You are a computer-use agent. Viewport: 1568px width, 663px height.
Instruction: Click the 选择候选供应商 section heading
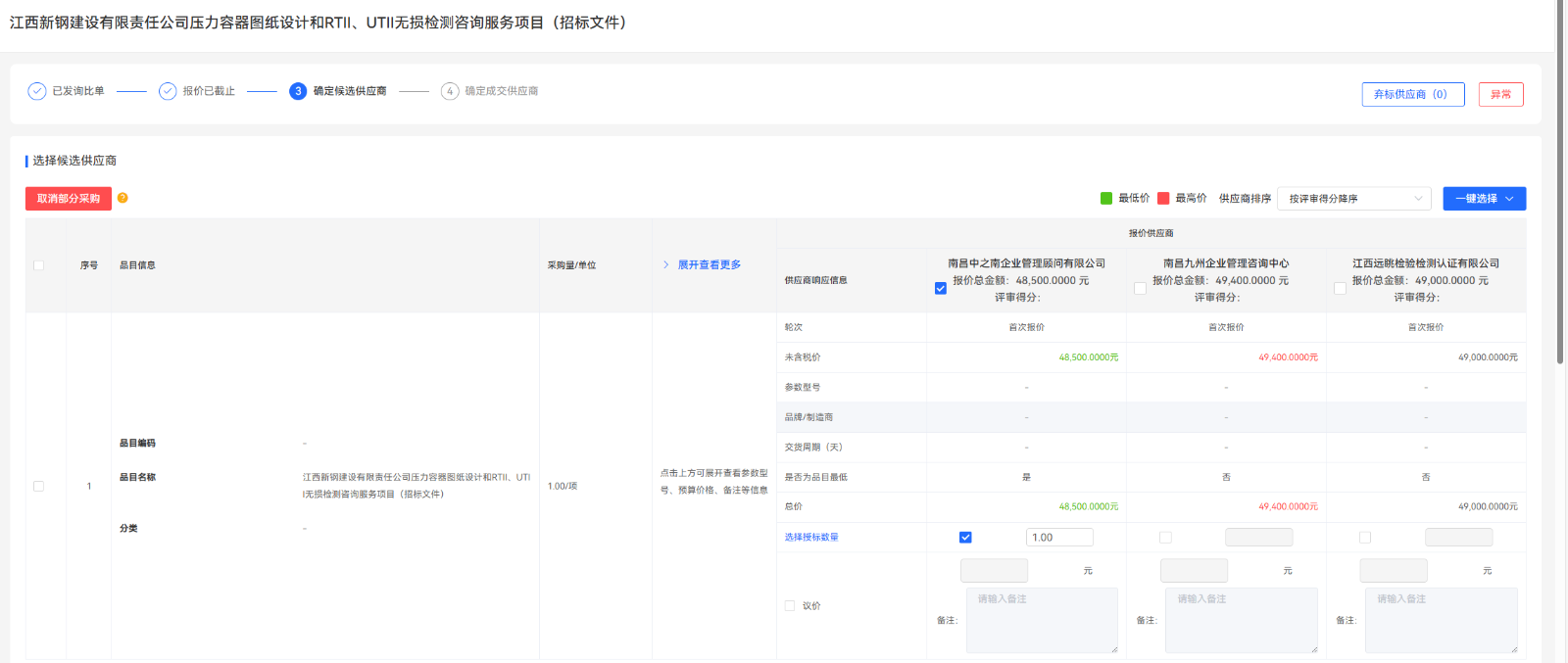point(74,161)
